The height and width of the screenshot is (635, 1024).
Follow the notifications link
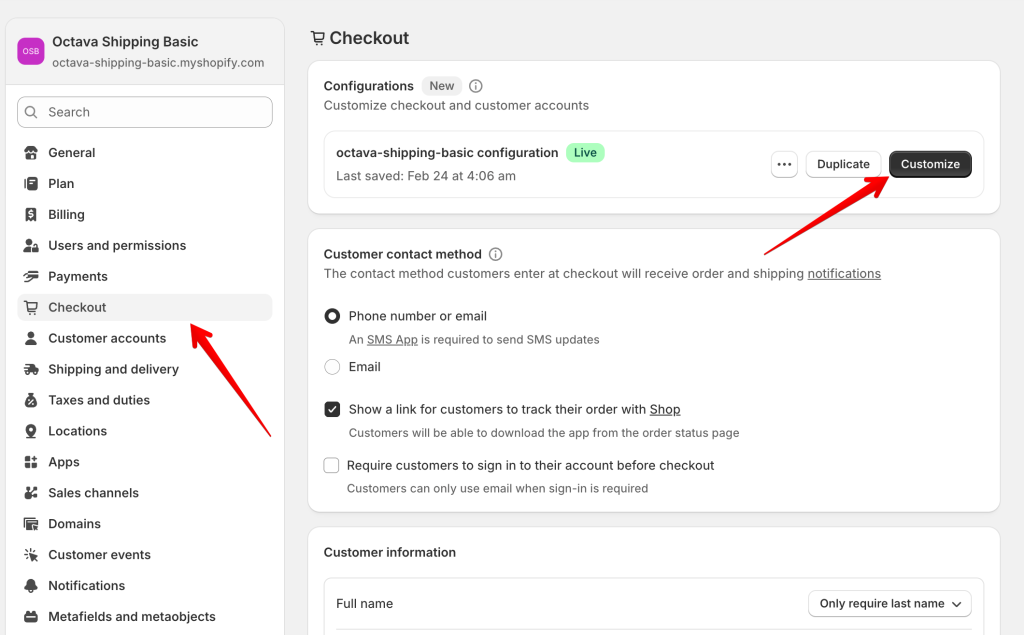(x=844, y=274)
